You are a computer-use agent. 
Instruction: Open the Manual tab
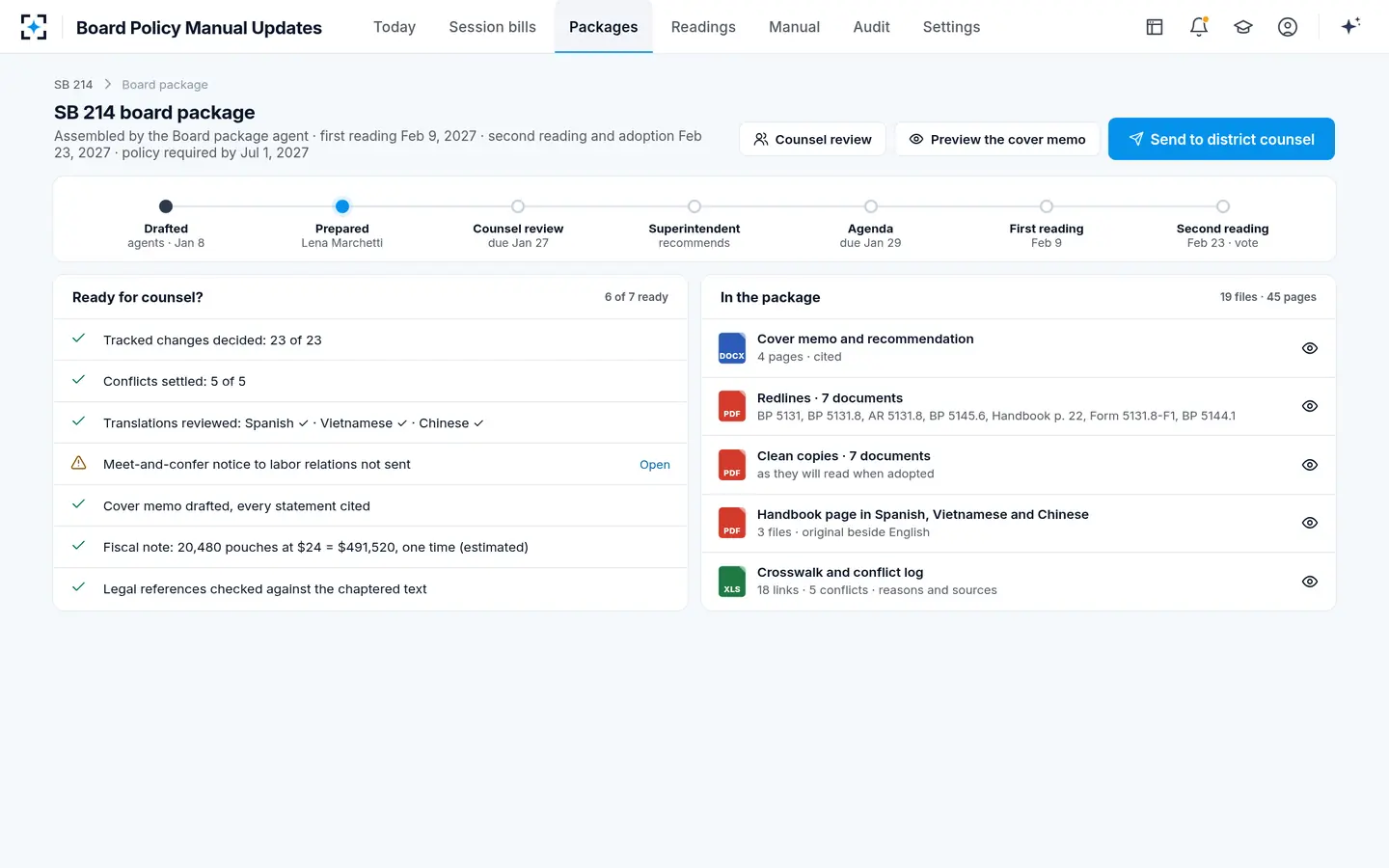point(794,27)
